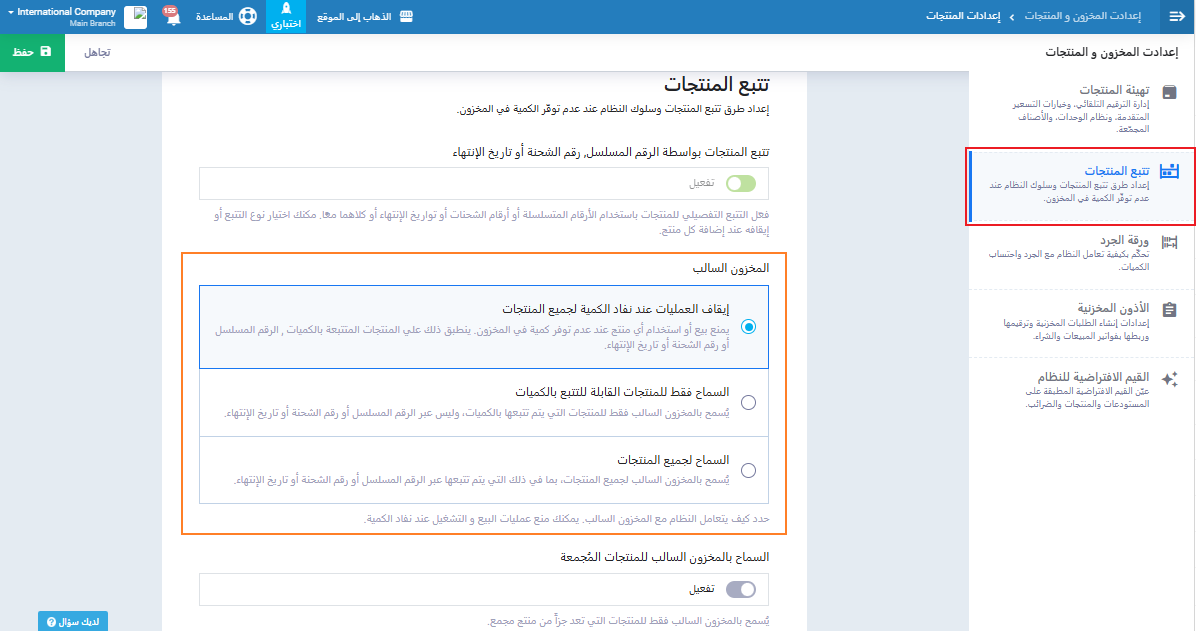Select 'السماح لجميع المنتجات' radio option
Image resolution: width=1196 pixels, height=631 pixels.
tap(749, 470)
